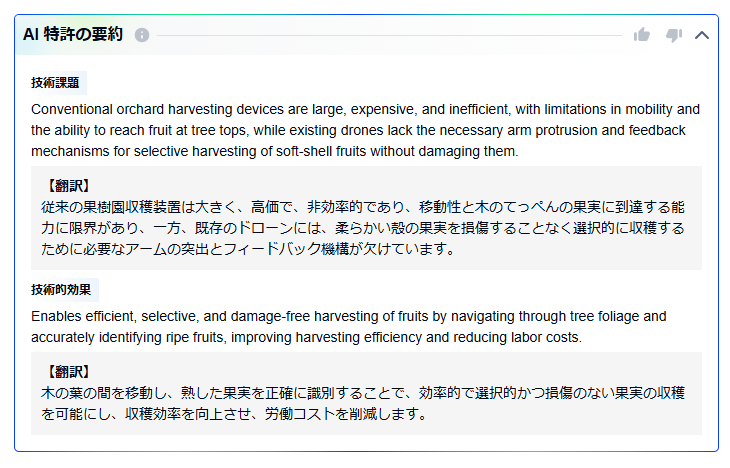The width and height of the screenshot is (730, 468).
Task: Click the line starting "the ability to reach fruit"
Action: coord(357,130)
